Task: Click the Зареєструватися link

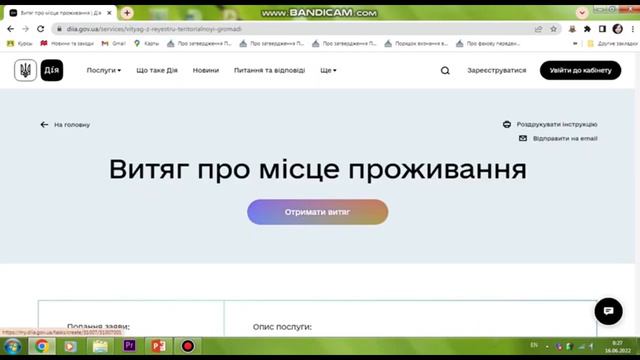Action: [x=497, y=70]
